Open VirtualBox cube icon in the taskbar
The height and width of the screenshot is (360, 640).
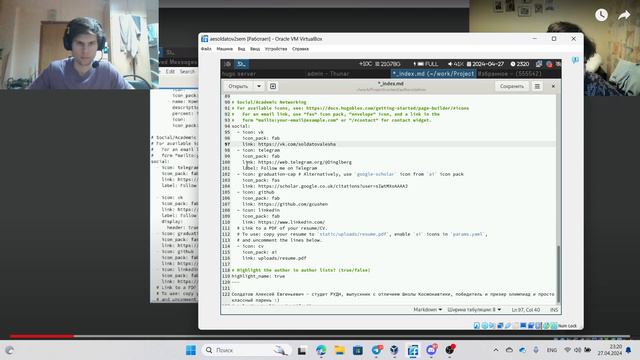point(394,350)
